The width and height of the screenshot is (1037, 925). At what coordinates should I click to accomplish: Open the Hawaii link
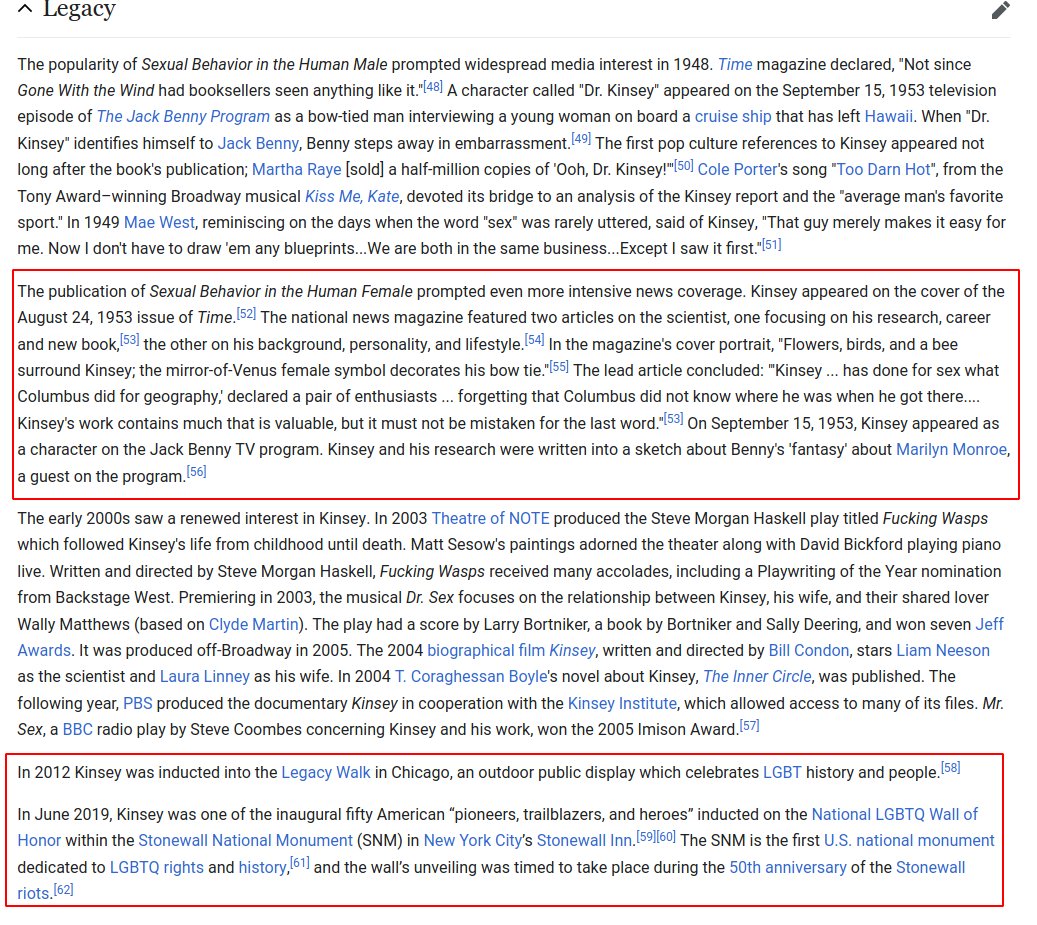pyautogui.click(x=889, y=116)
